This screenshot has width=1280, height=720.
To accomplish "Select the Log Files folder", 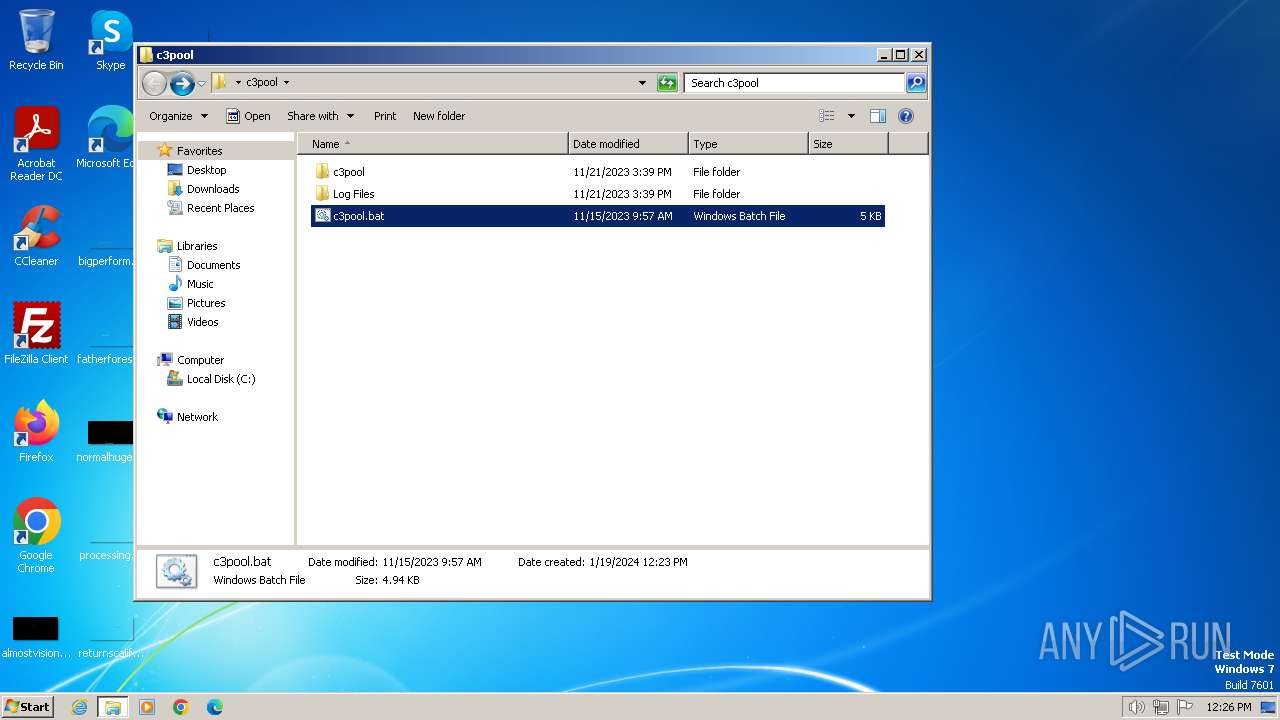I will pos(597,194).
